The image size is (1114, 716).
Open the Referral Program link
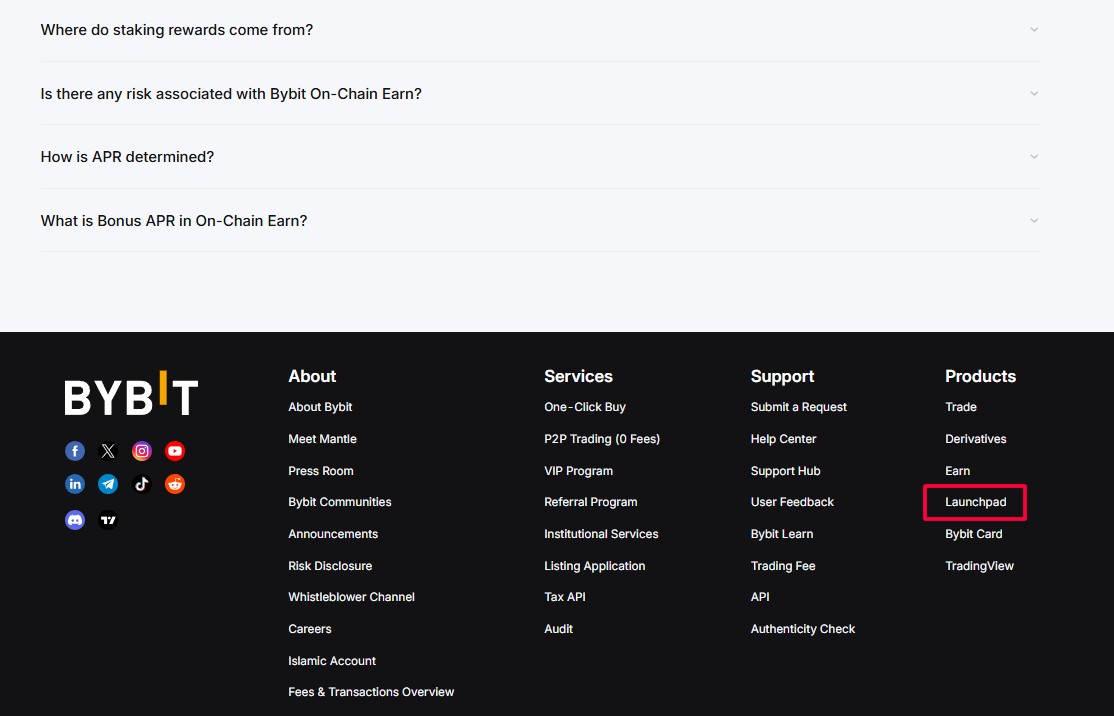coord(590,502)
